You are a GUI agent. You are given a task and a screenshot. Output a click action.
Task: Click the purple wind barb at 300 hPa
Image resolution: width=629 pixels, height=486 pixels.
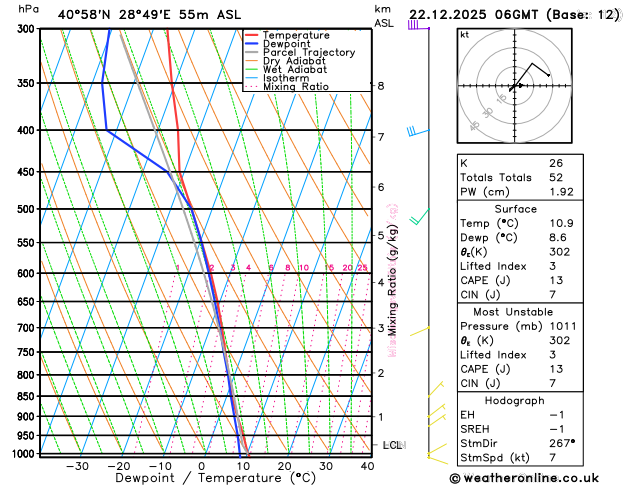point(418,25)
